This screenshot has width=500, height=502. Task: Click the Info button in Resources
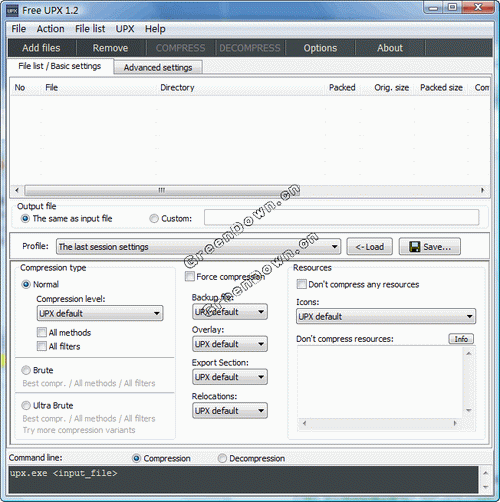(x=461, y=339)
